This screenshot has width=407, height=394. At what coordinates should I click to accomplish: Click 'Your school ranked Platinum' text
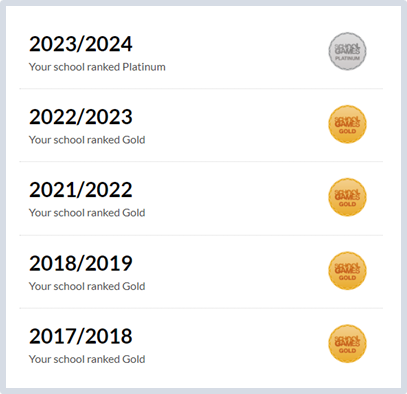click(x=97, y=67)
